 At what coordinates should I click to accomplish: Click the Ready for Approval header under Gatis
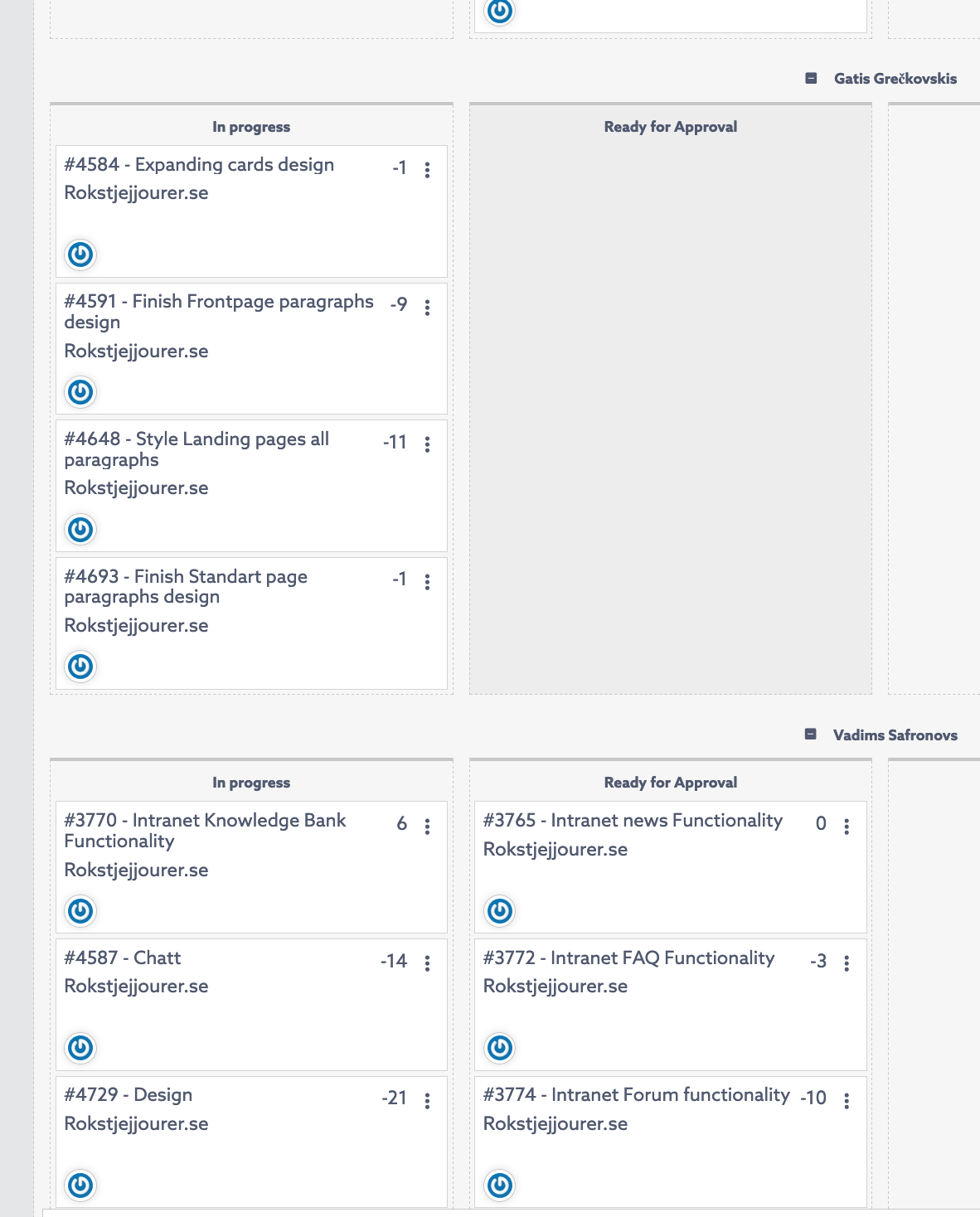pyautogui.click(x=670, y=127)
